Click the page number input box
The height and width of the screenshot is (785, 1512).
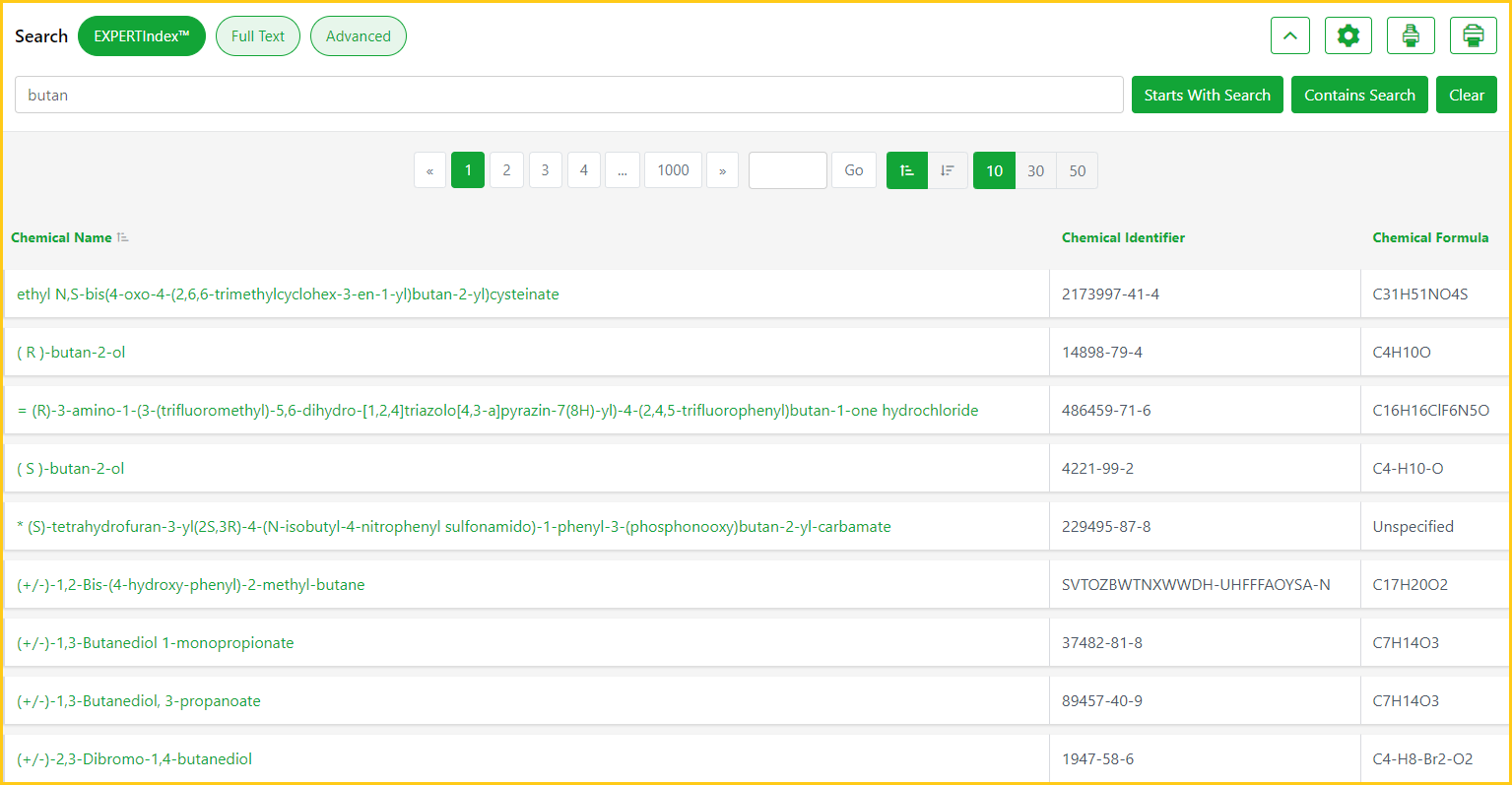(x=787, y=170)
